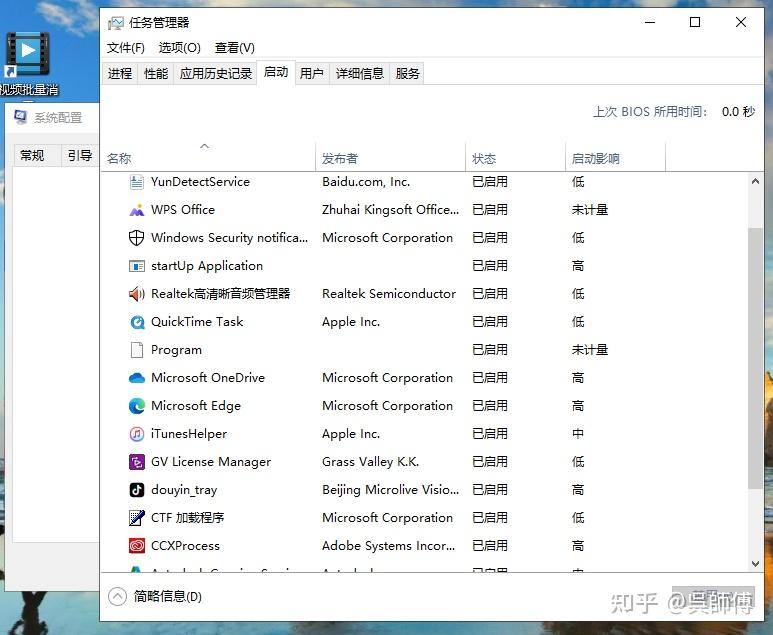
Task: Click the Task Manager title bar icon
Action: 116,23
